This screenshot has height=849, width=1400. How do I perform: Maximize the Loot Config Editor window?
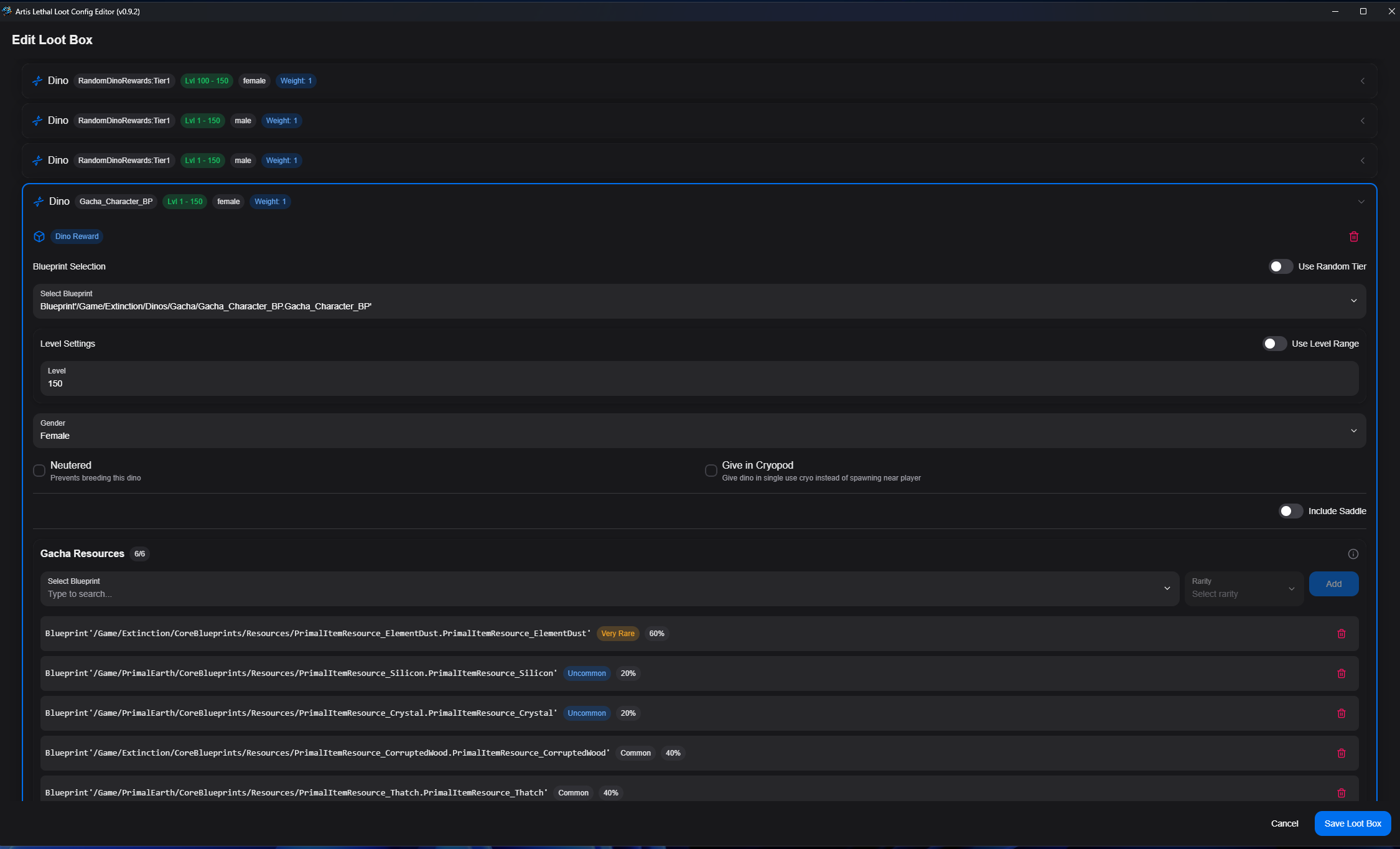point(1363,11)
